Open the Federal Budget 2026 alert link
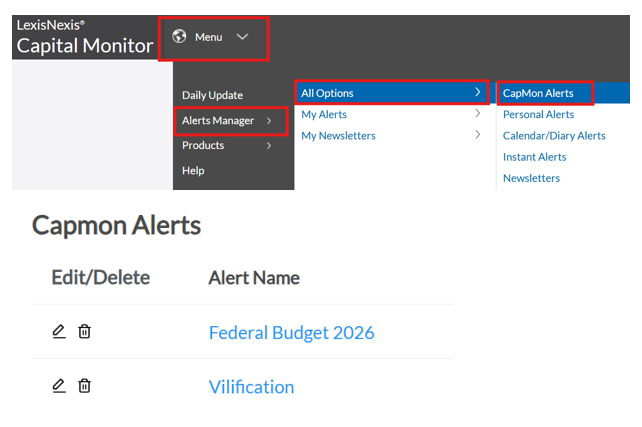 291,332
